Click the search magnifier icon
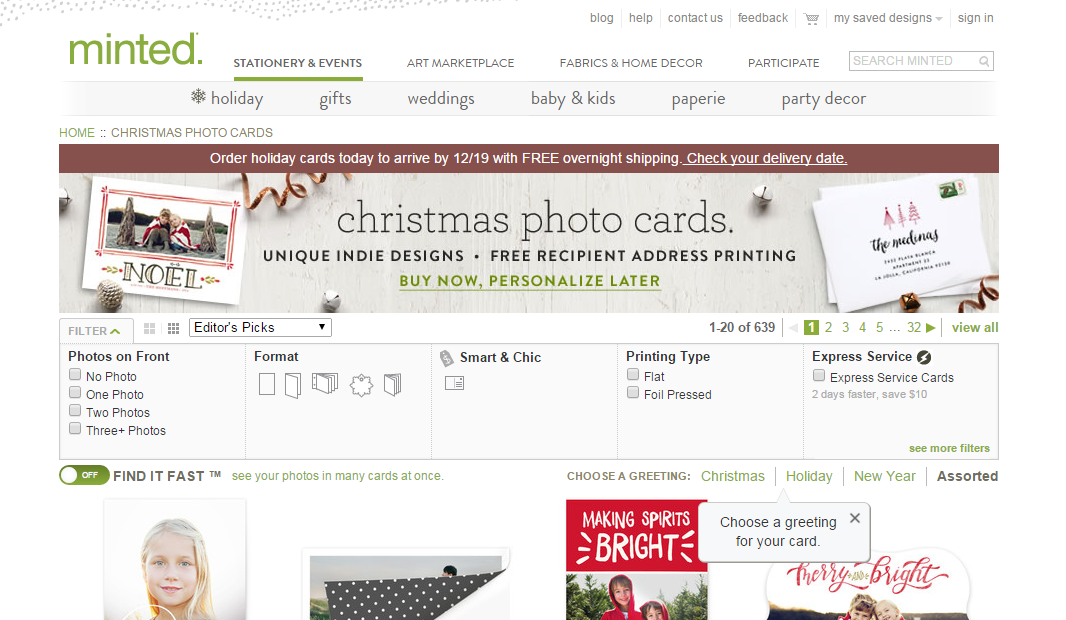Screen dimensions: 1066x620 click(x=984, y=61)
